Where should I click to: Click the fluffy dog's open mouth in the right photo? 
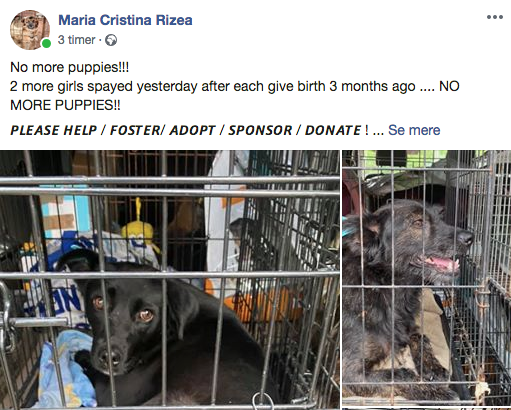pos(438,263)
